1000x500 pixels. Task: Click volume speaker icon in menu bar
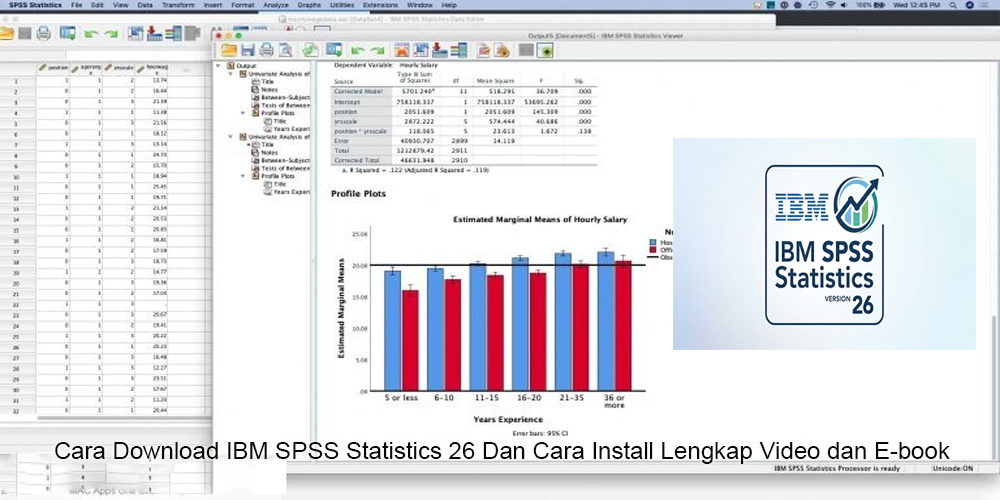coord(845,5)
